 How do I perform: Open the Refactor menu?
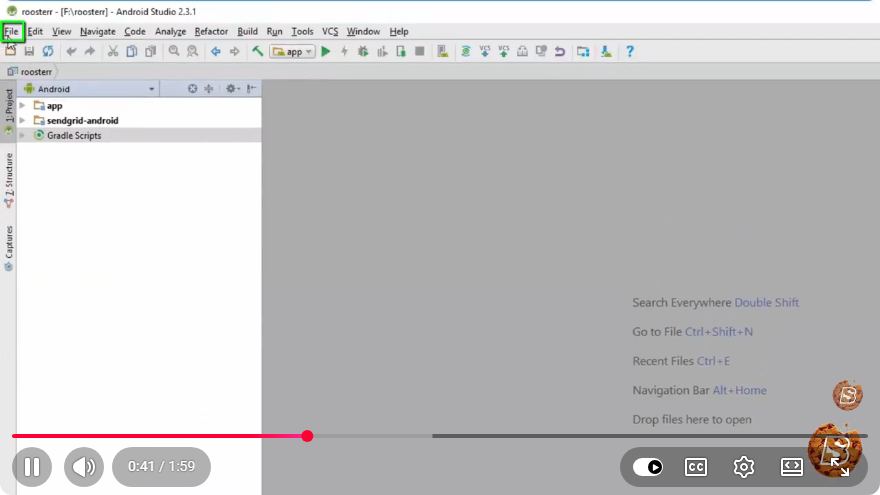click(211, 31)
